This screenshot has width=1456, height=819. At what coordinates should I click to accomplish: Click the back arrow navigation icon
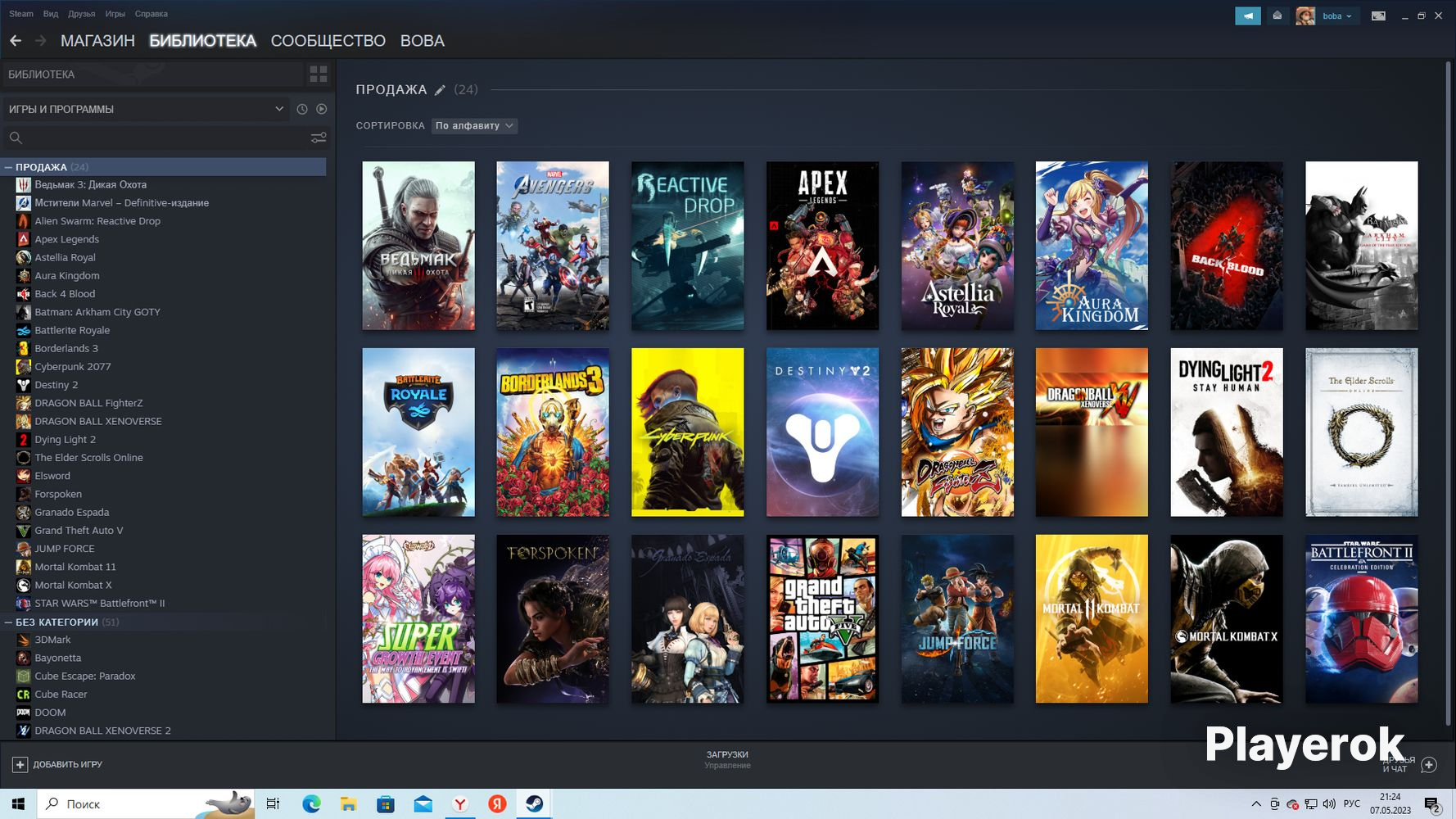(x=16, y=41)
